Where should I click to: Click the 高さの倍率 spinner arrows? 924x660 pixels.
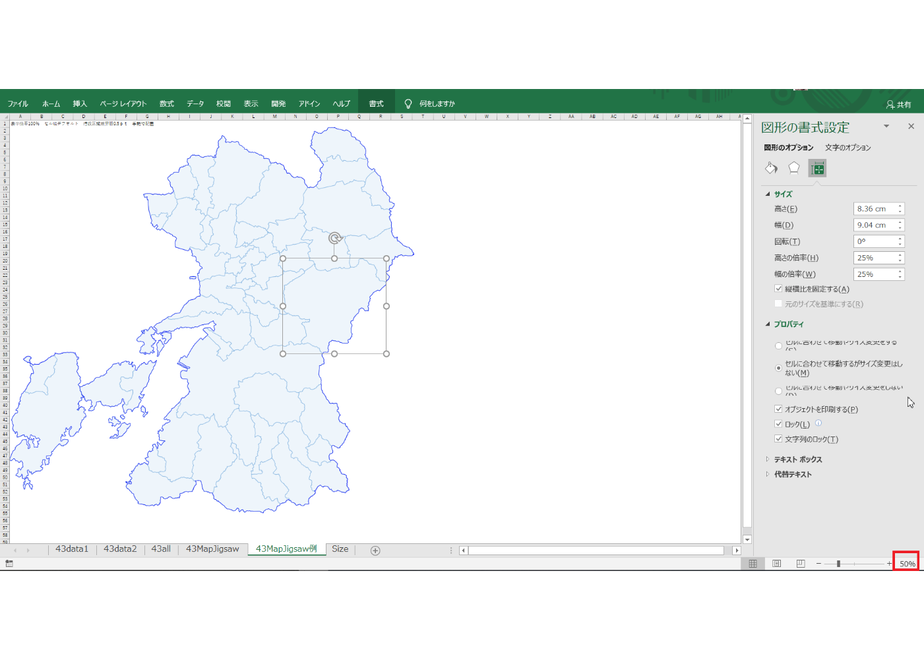pos(900,258)
